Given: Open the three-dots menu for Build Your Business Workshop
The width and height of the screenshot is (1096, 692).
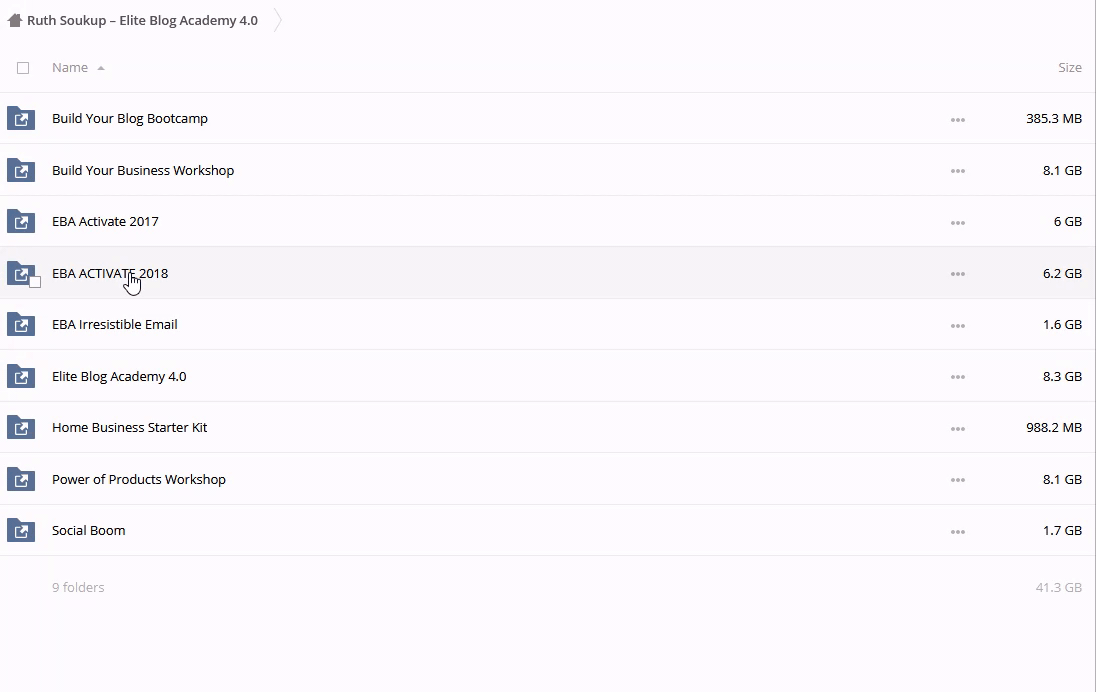Looking at the screenshot, I should (957, 171).
